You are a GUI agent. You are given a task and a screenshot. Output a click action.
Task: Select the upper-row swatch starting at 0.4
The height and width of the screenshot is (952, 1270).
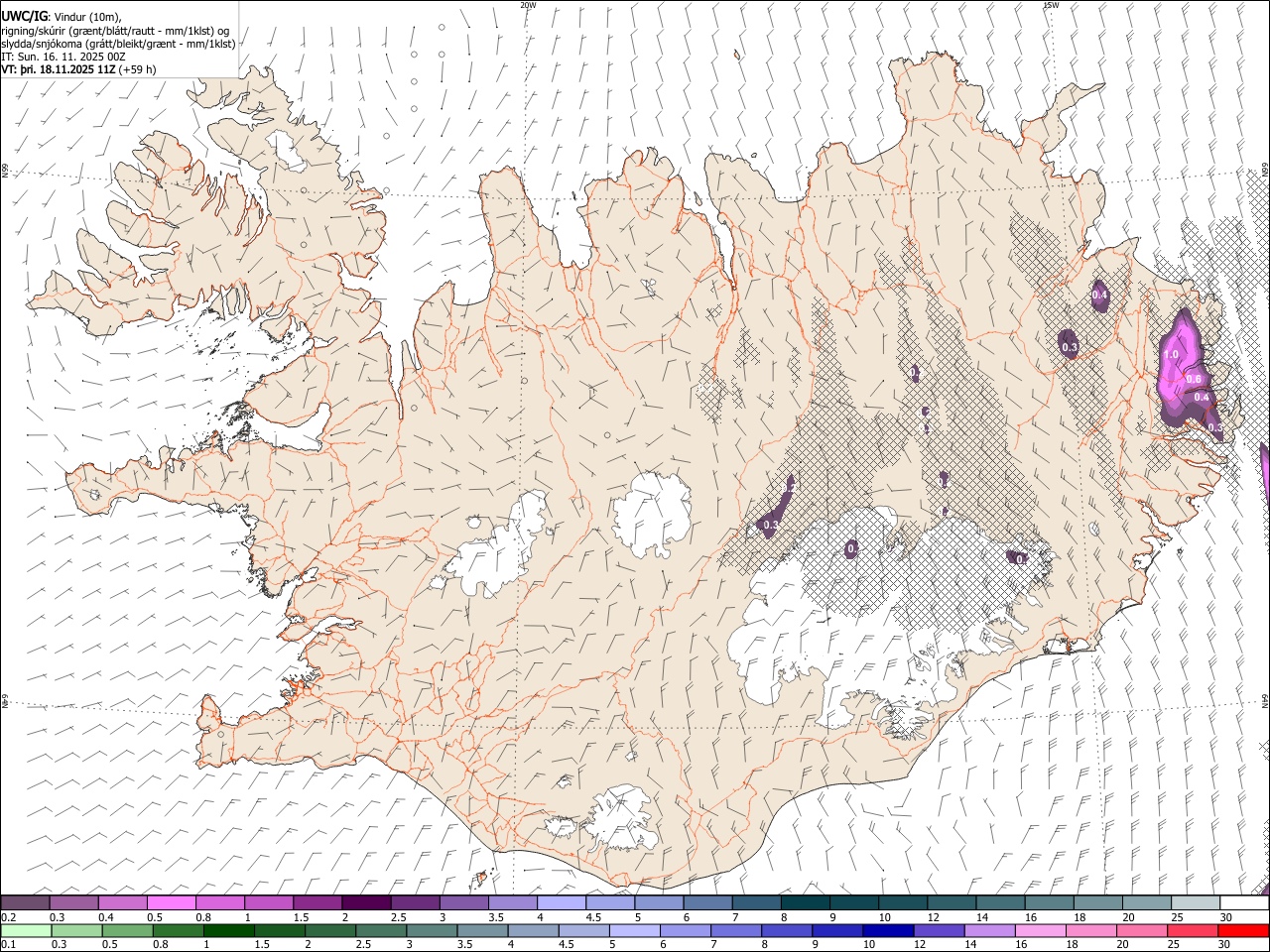tap(122, 902)
